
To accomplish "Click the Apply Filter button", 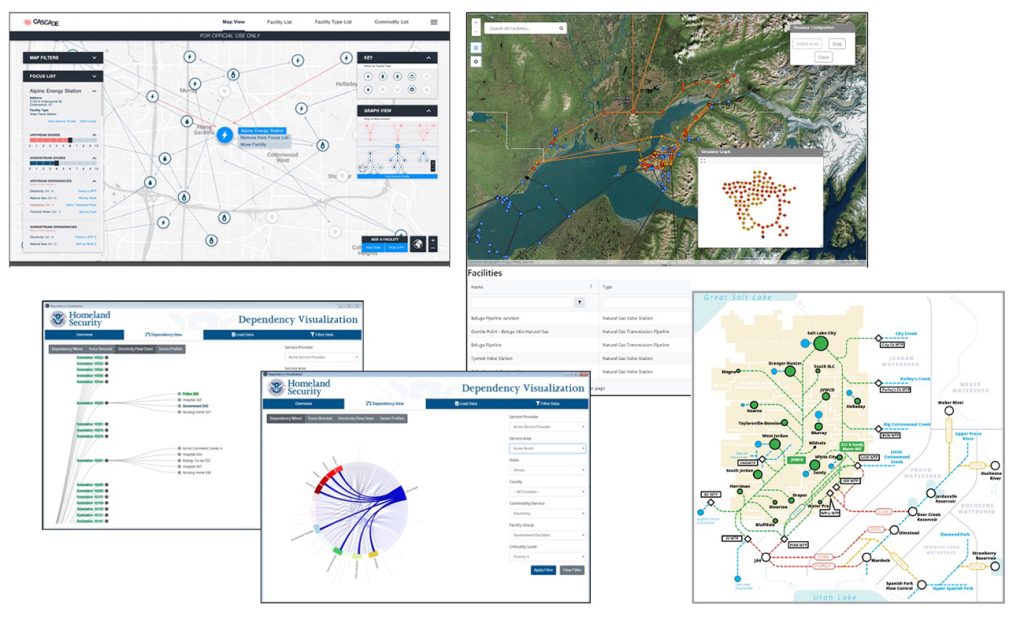I will coord(543,570).
